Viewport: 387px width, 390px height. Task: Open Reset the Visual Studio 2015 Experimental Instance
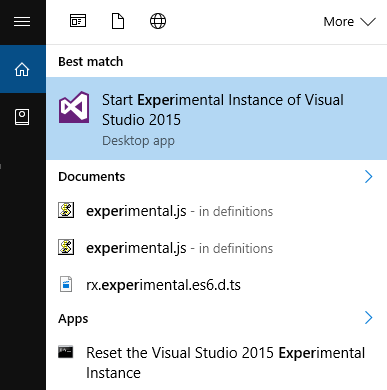pos(217,363)
